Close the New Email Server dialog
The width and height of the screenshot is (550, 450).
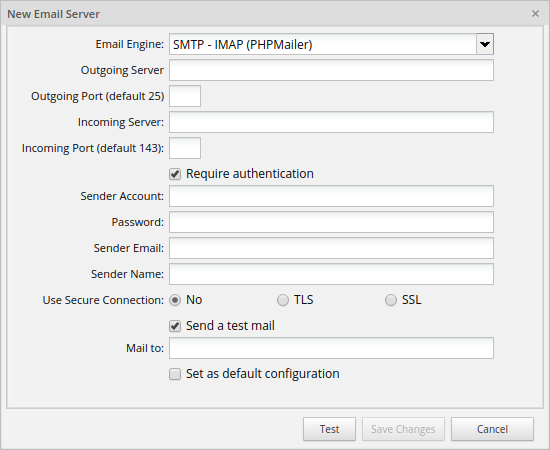pyautogui.click(x=535, y=14)
